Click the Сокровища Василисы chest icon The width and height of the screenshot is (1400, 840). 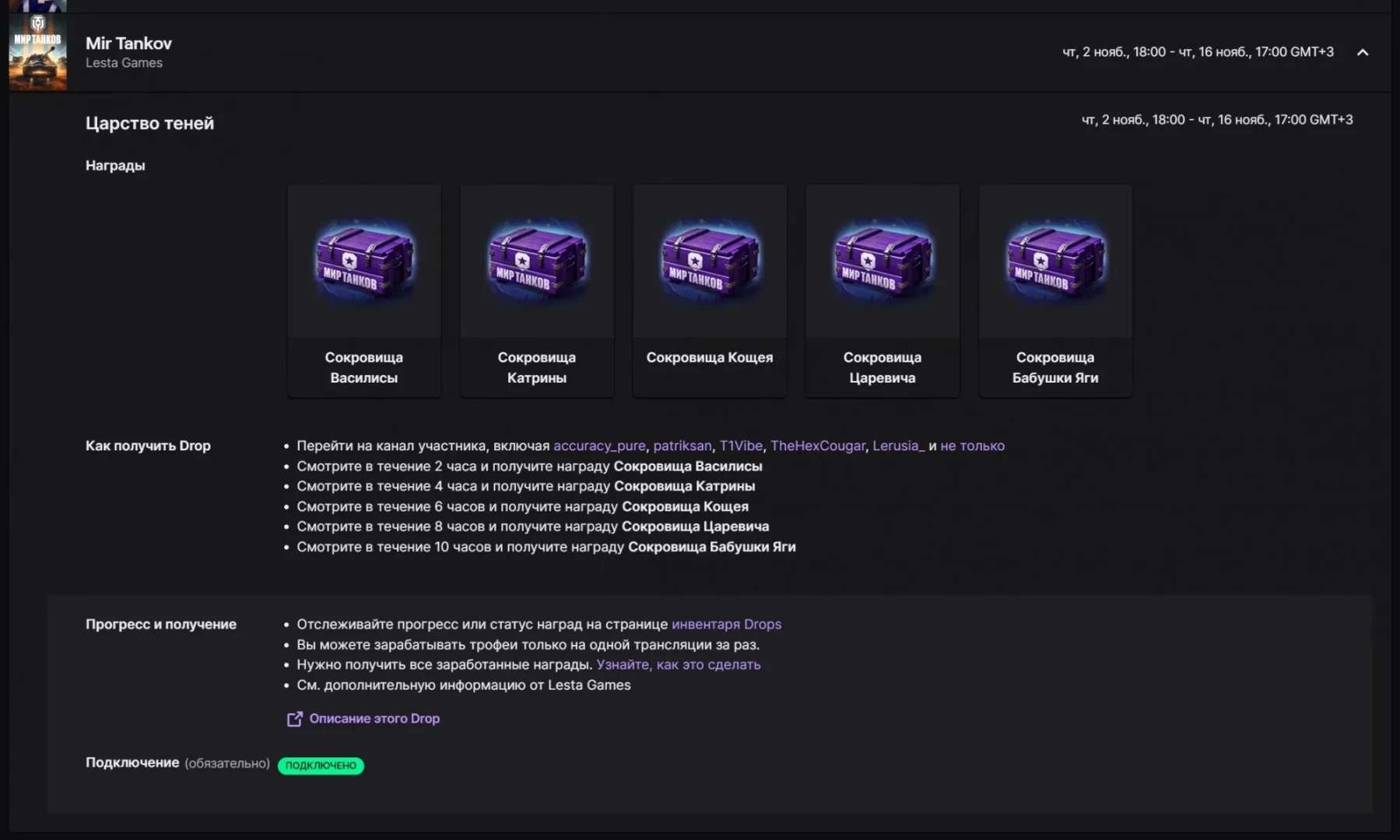tap(364, 261)
